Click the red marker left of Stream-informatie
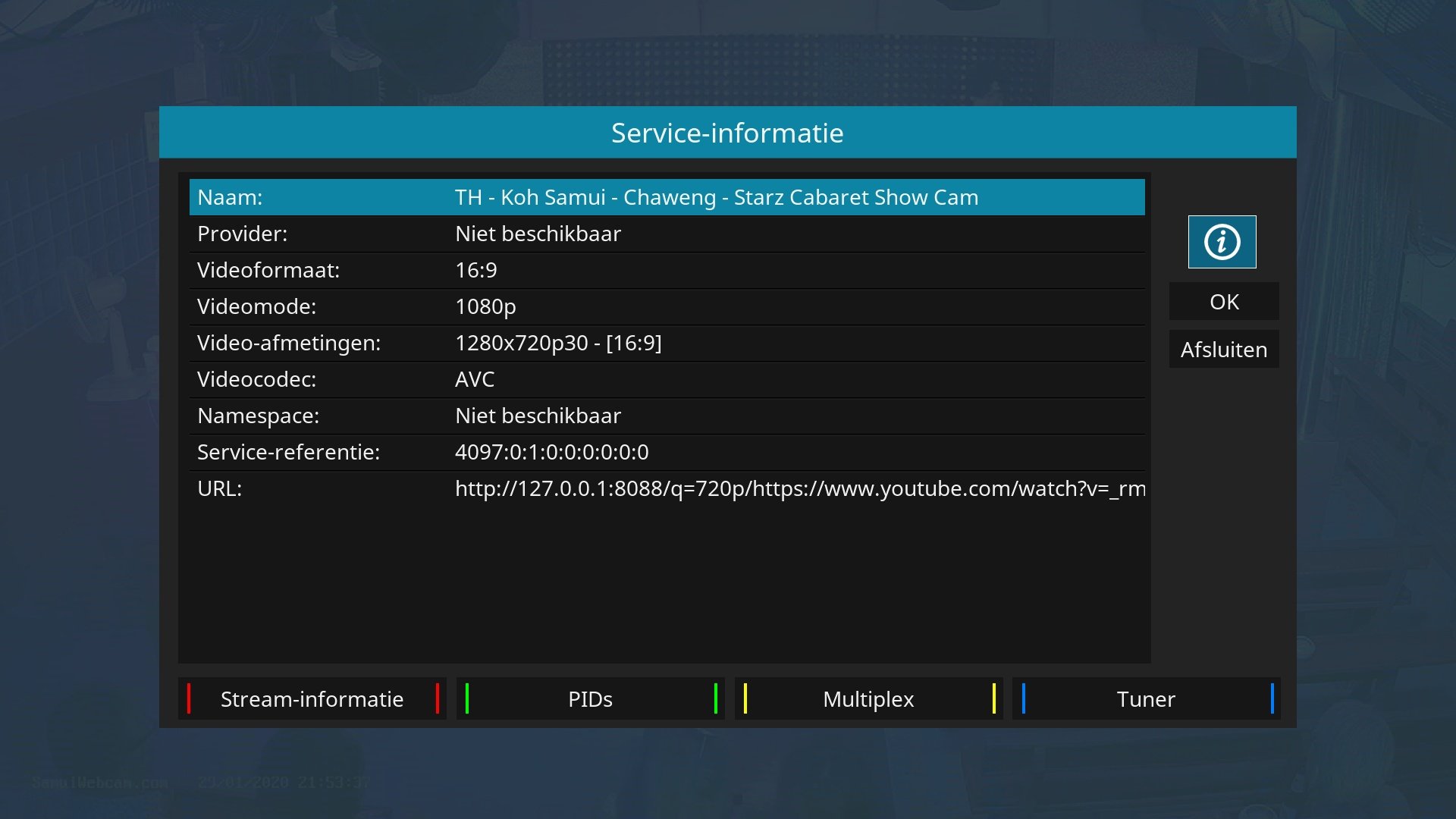This screenshot has height=819, width=1456. [189, 698]
